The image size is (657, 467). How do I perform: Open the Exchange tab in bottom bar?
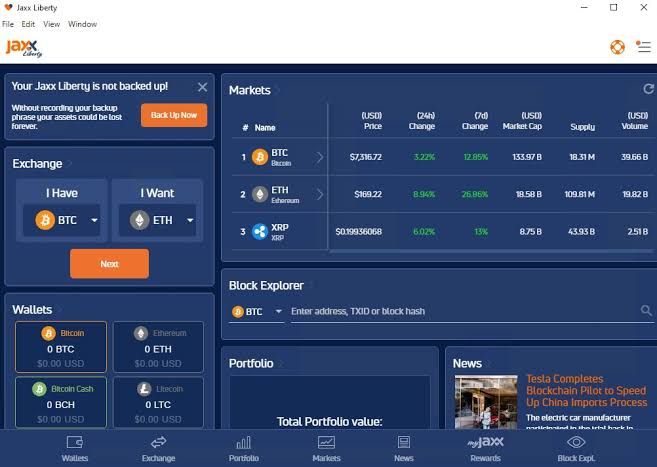click(158, 449)
